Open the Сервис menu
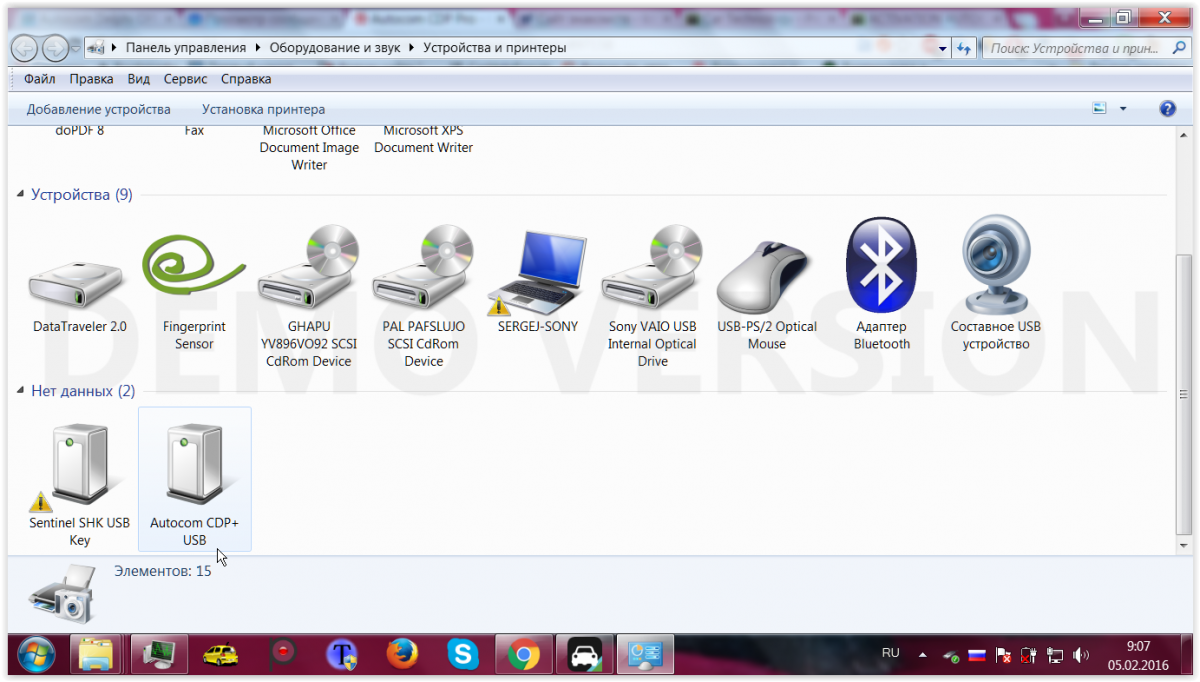1200x682 pixels. point(185,79)
